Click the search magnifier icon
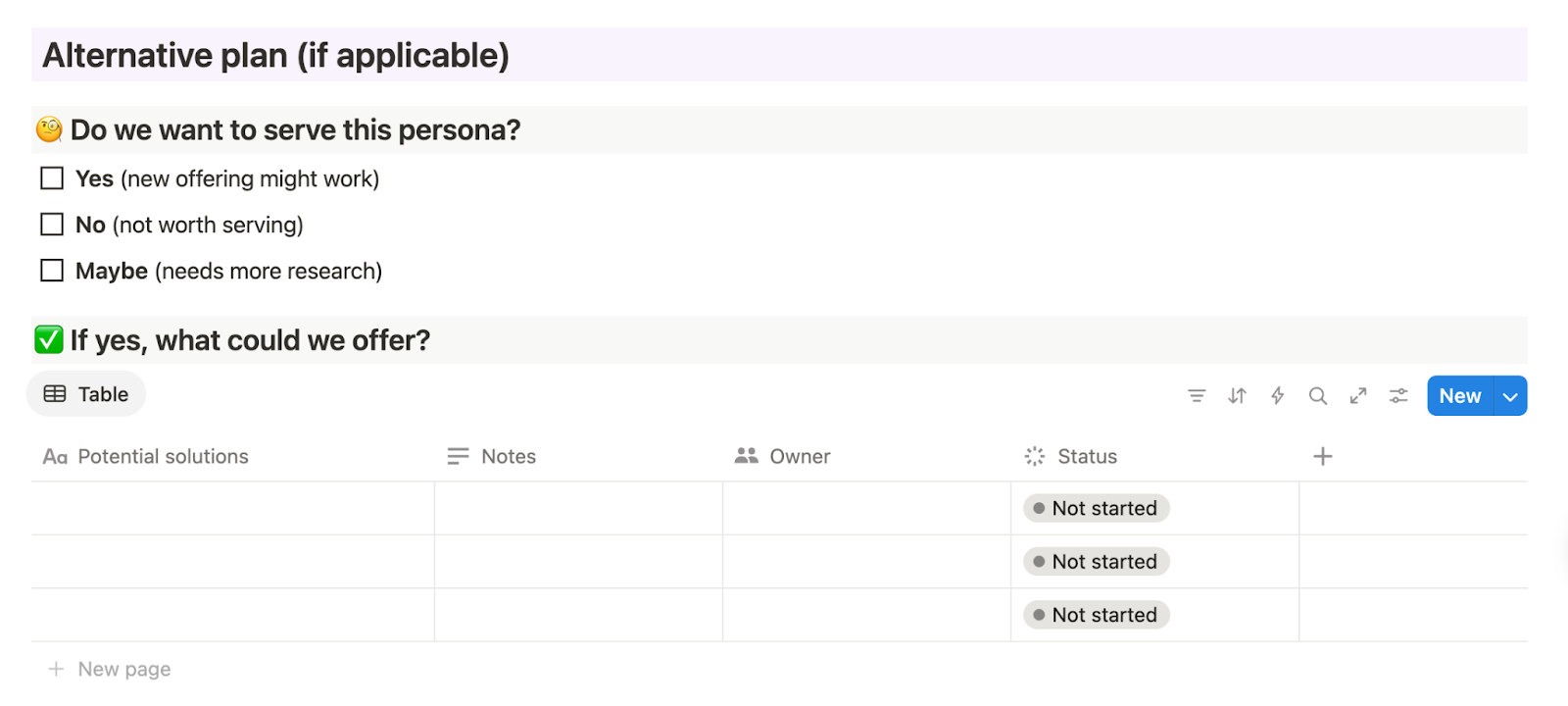Image resolution: width=1568 pixels, height=706 pixels. coord(1318,396)
